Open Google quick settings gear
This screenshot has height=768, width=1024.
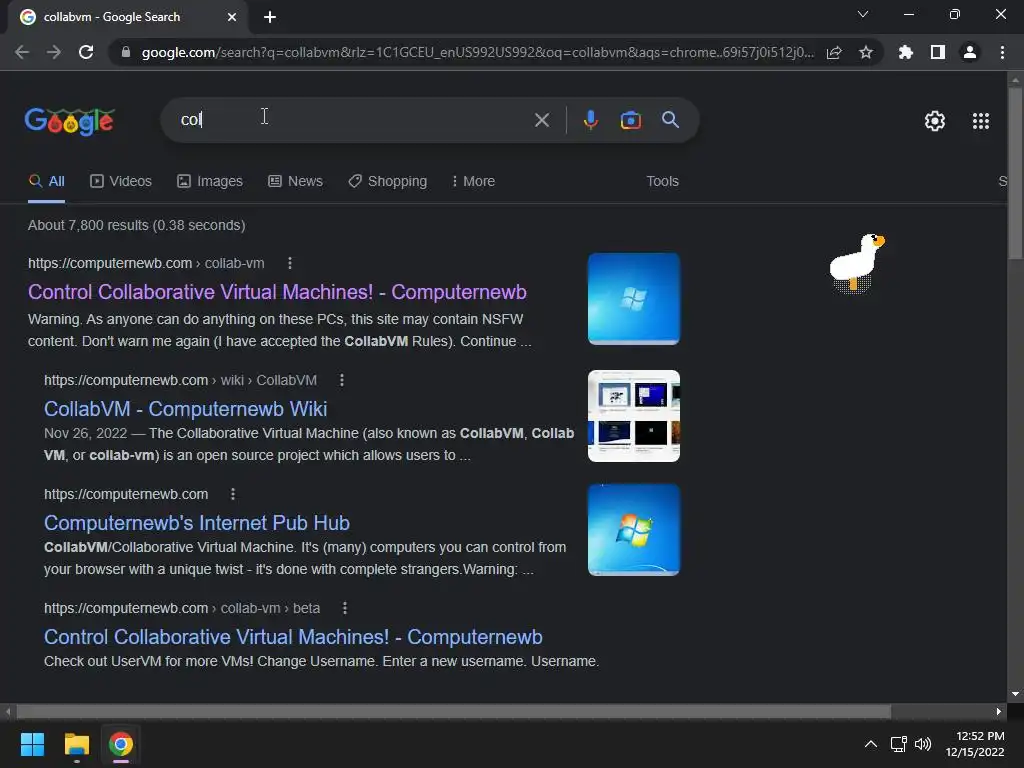click(x=935, y=121)
